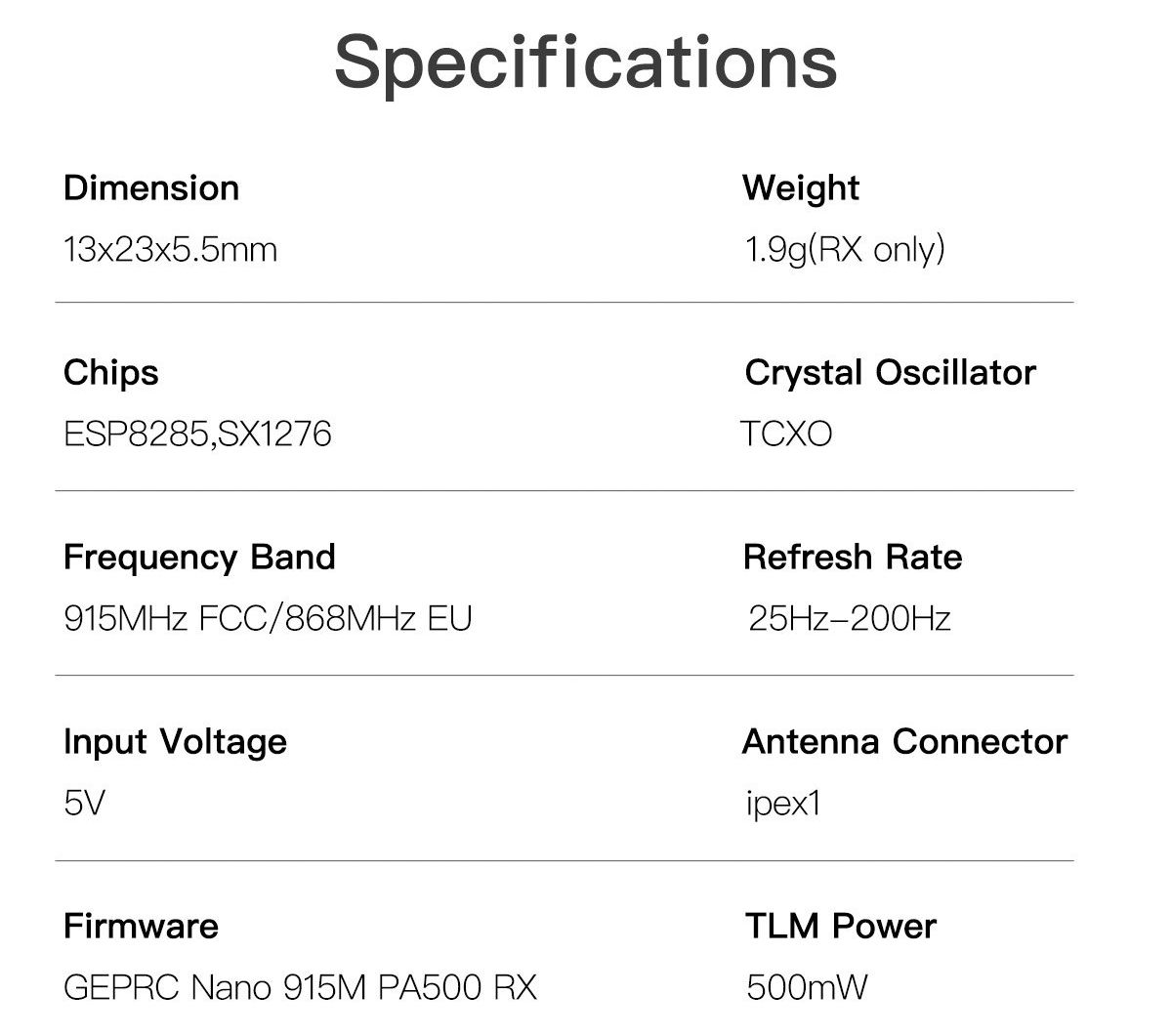Viewport: 1172px width, 1036px height.
Task: Select the 1.9g(RX only) weight value
Action: tap(845, 250)
